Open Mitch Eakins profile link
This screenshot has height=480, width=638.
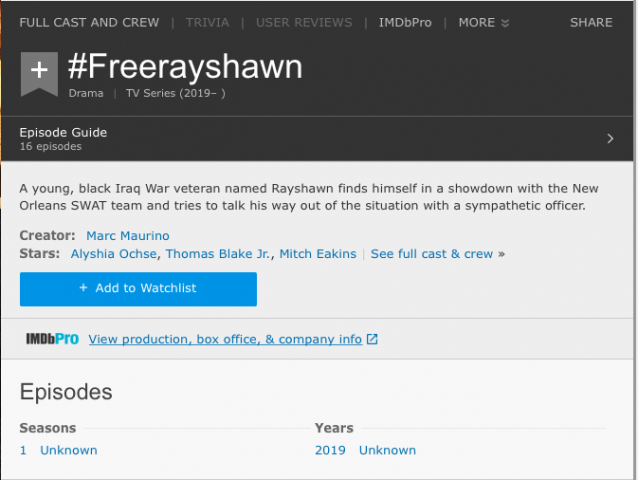[x=318, y=254]
